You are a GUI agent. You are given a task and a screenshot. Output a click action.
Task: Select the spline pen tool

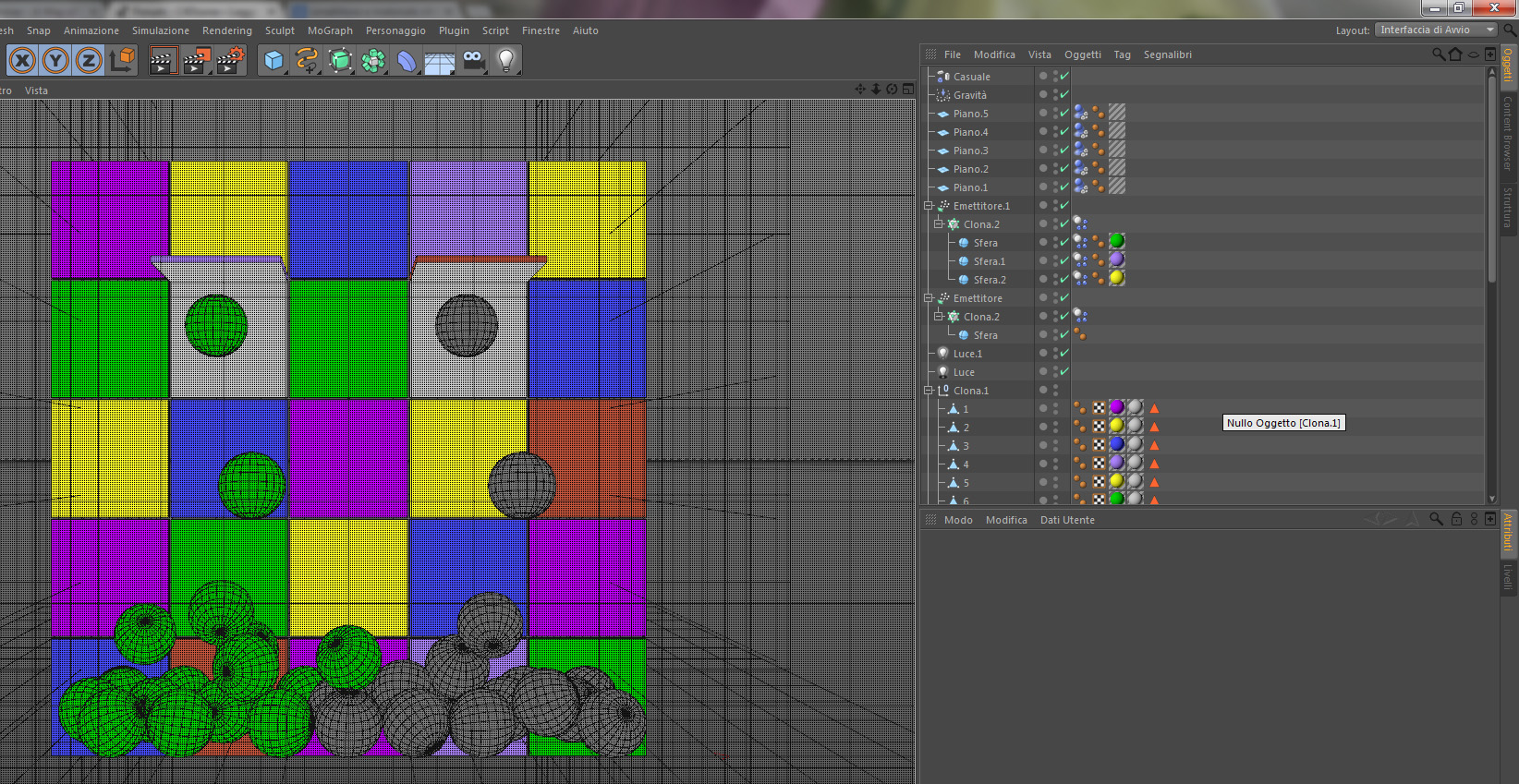[x=307, y=61]
